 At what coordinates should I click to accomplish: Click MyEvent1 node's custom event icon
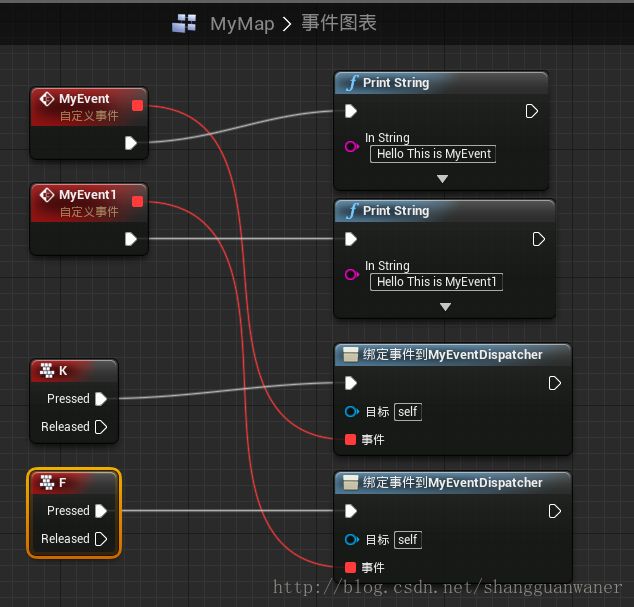click(x=47, y=195)
